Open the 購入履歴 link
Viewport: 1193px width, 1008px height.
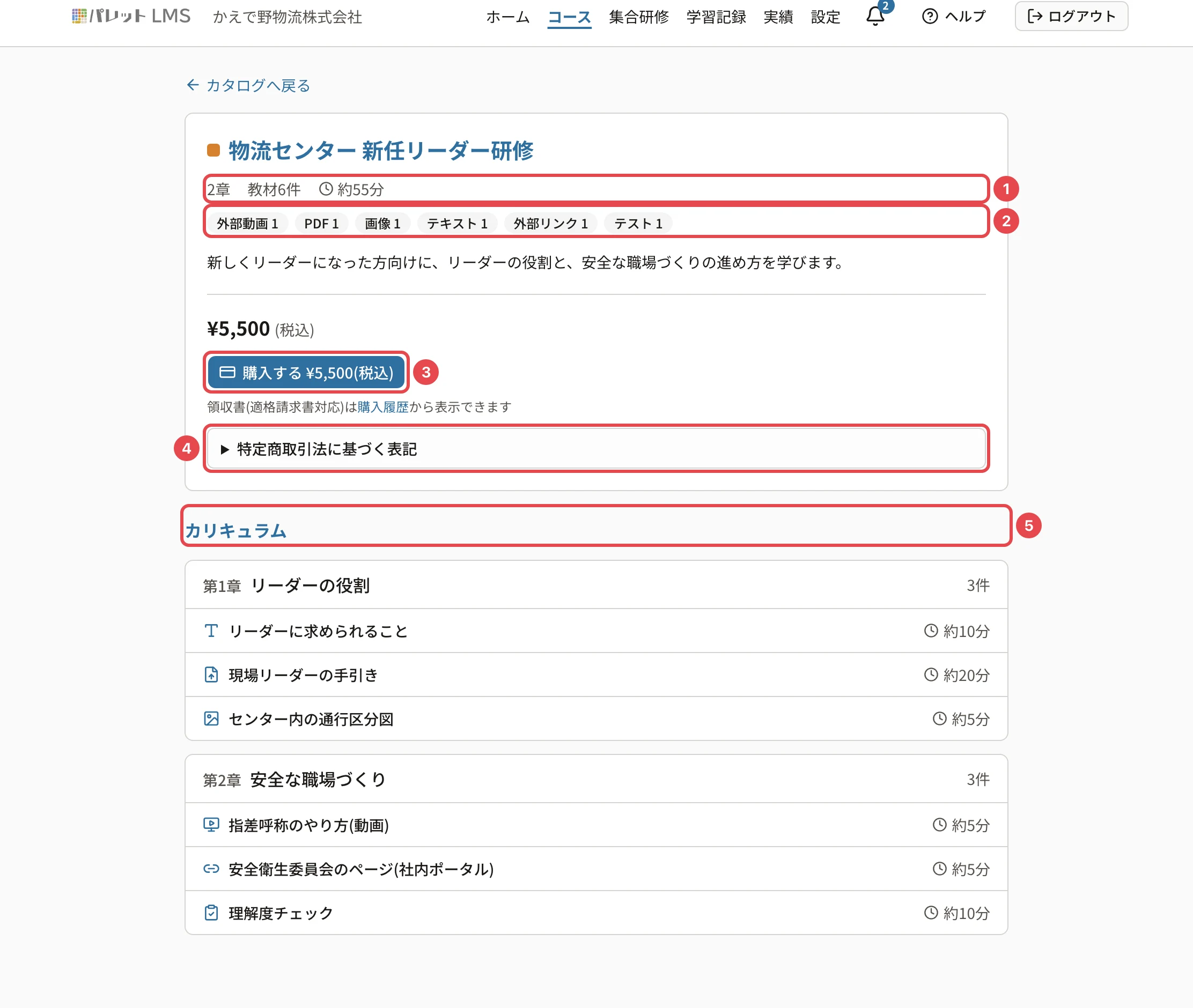pyautogui.click(x=383, y=407)
